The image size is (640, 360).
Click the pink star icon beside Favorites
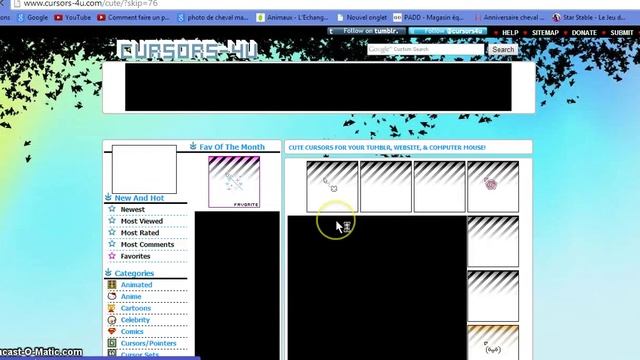click(x=112, y=256)
